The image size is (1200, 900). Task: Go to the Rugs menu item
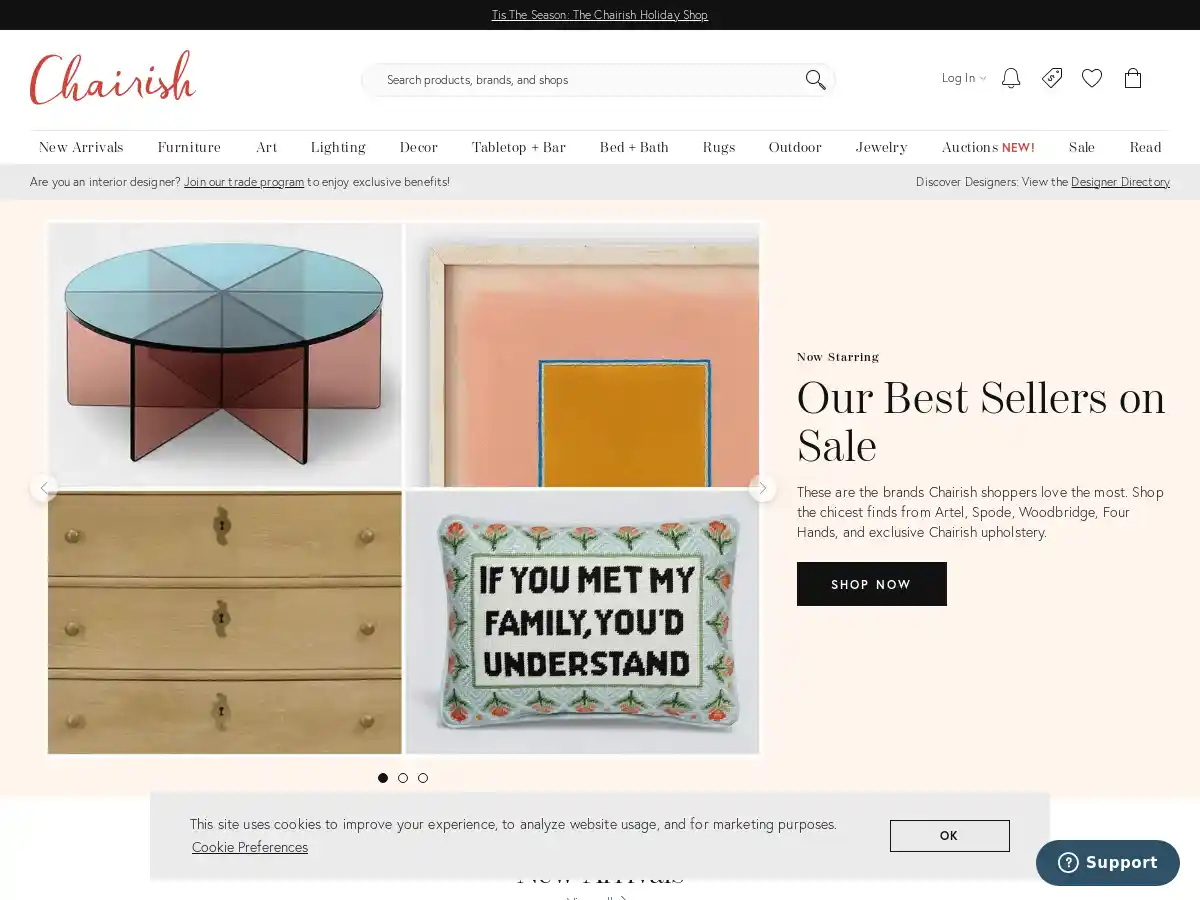pyautogui.click(x=719, y=147)
